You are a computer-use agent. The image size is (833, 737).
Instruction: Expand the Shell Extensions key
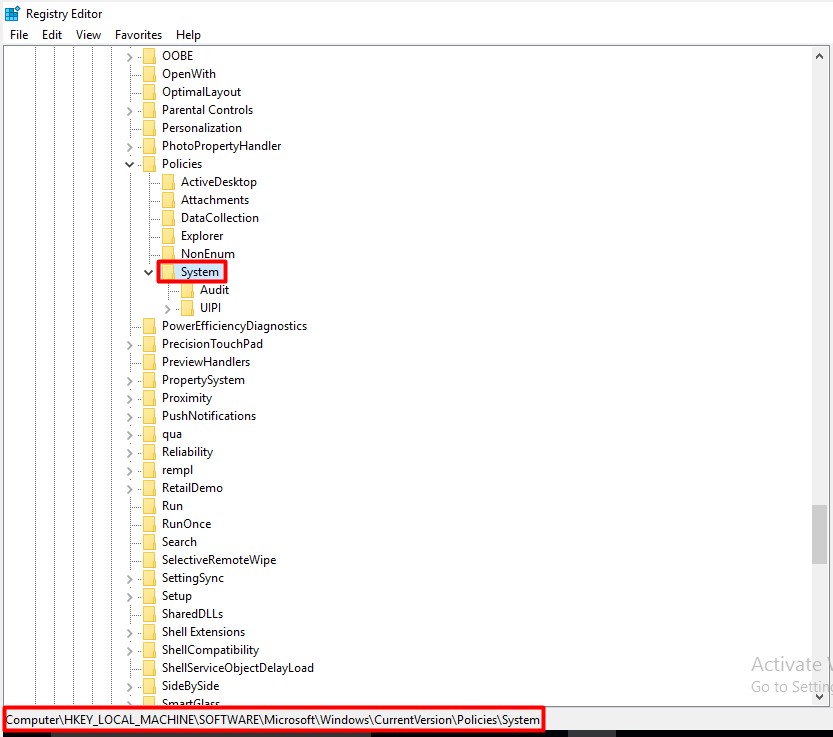coord(130,633)
